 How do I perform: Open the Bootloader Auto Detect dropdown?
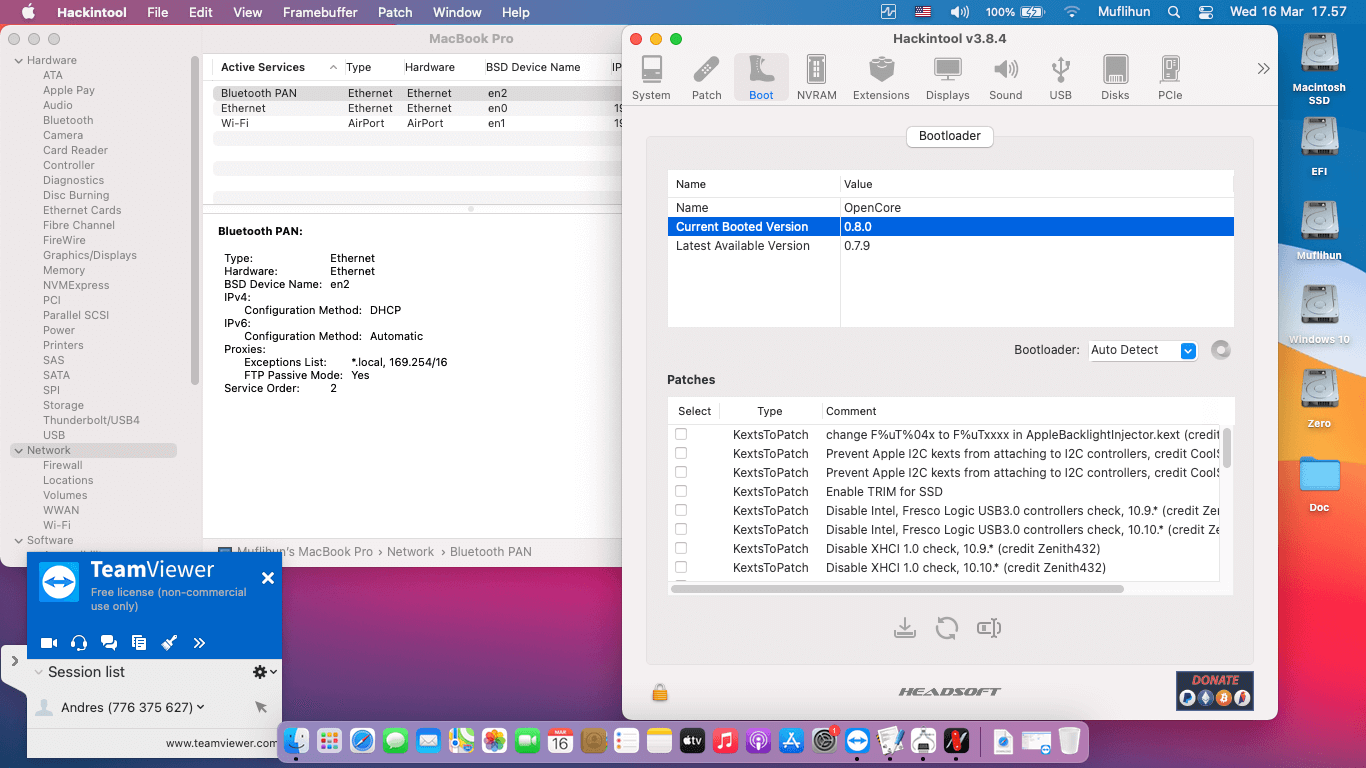1143,350
